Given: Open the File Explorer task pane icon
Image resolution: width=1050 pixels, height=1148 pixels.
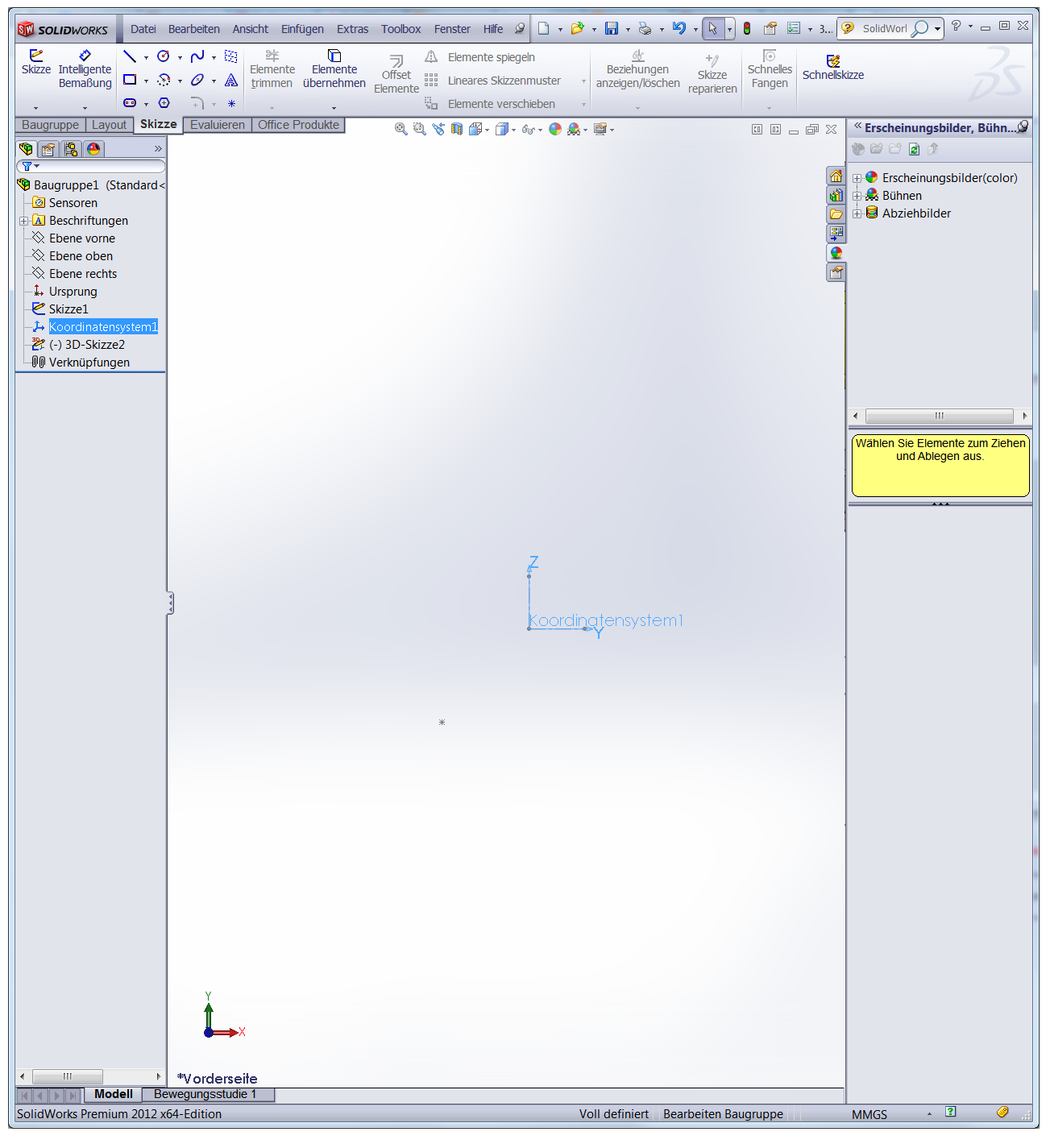Looking at the screenshot, I should pyautogui.click(x=836, y=214).
